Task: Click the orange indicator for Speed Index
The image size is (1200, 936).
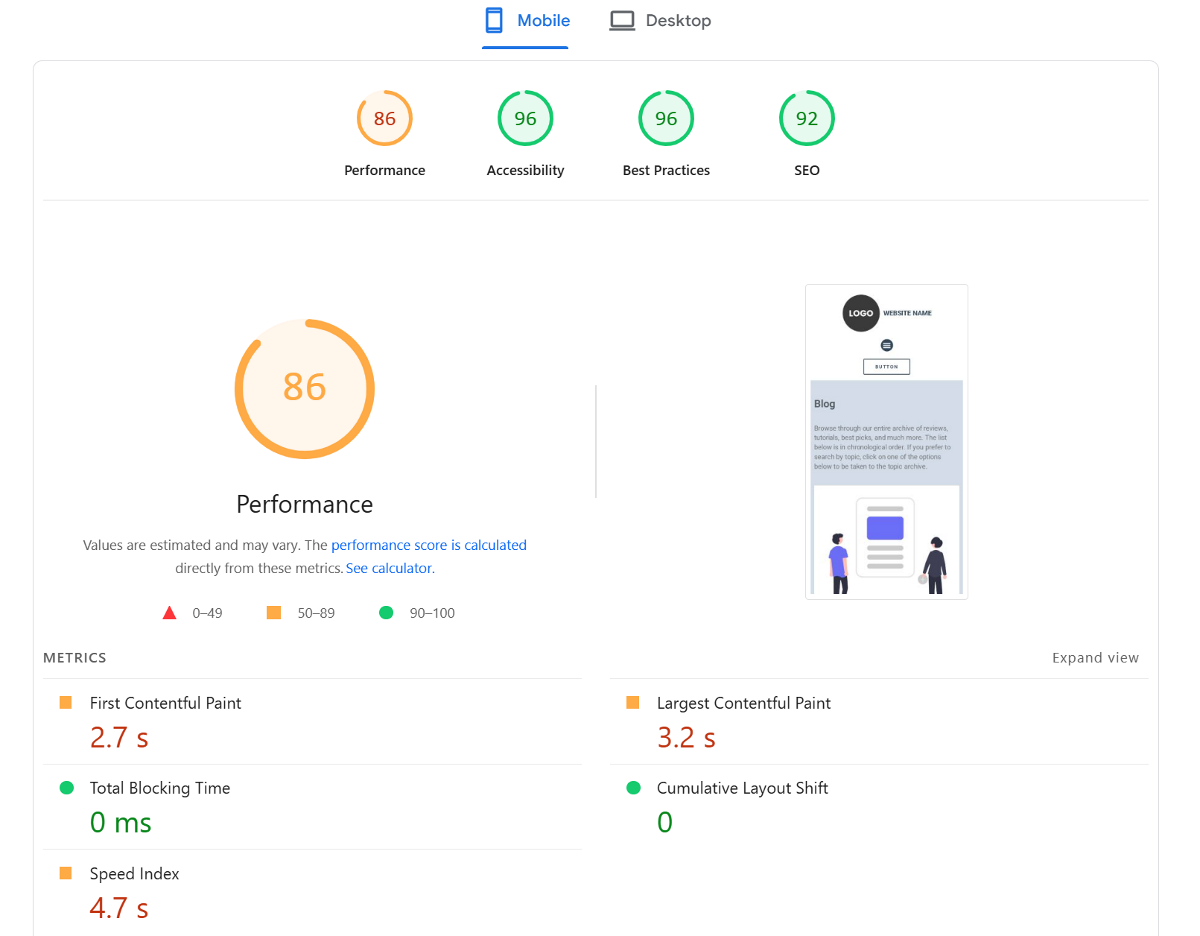Action: pyautogui.click(x=66, y=873)
